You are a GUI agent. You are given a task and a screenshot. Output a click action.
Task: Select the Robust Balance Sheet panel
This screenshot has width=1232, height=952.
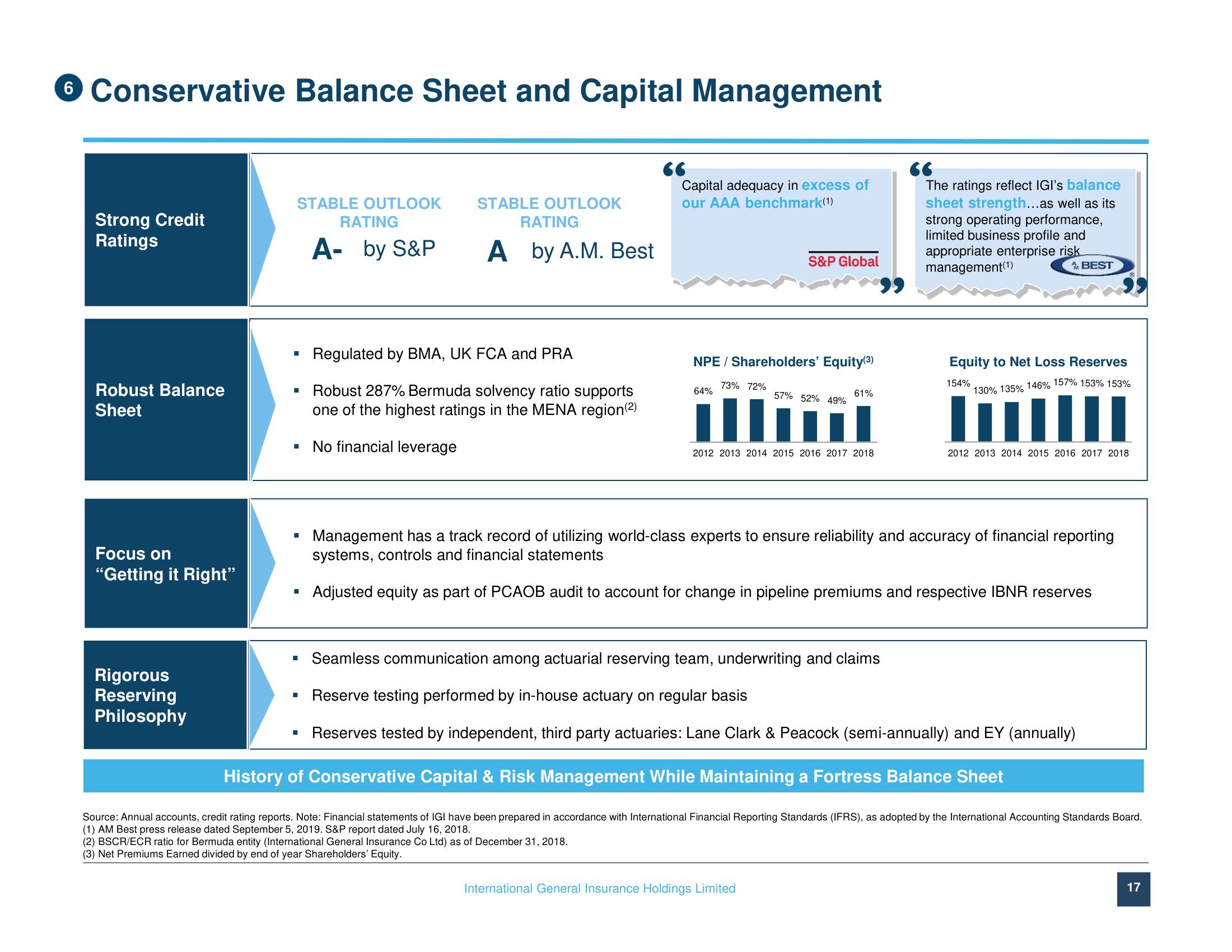pyautogui.click(x=166, y=400)
